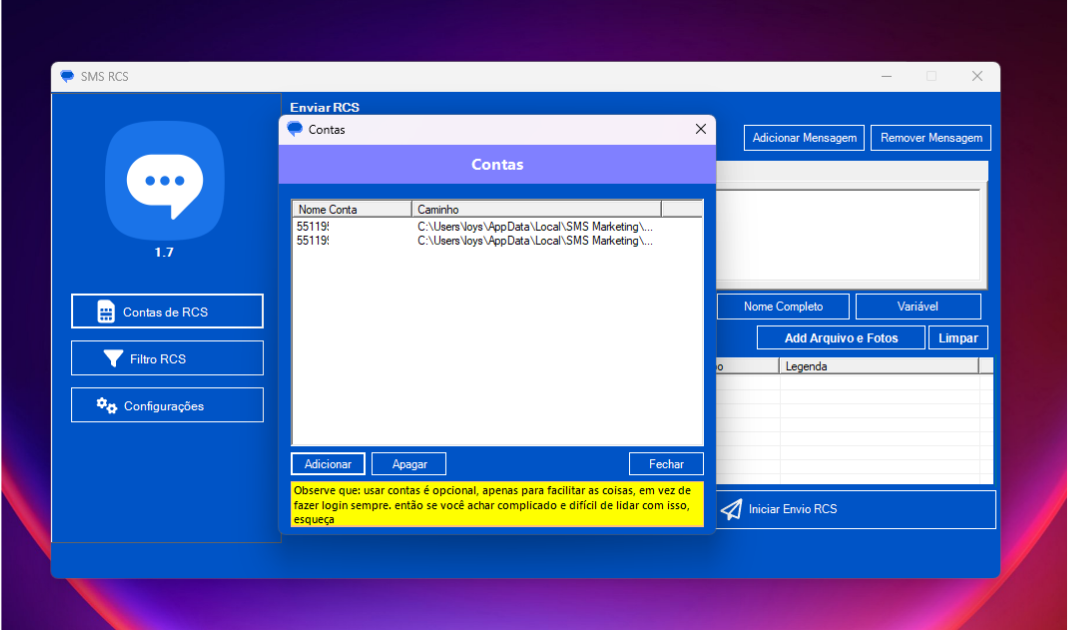The width and height of the screenshot is (1068, 630).
Task: Click the Remover Mensagem button
Action: (931, 138)
